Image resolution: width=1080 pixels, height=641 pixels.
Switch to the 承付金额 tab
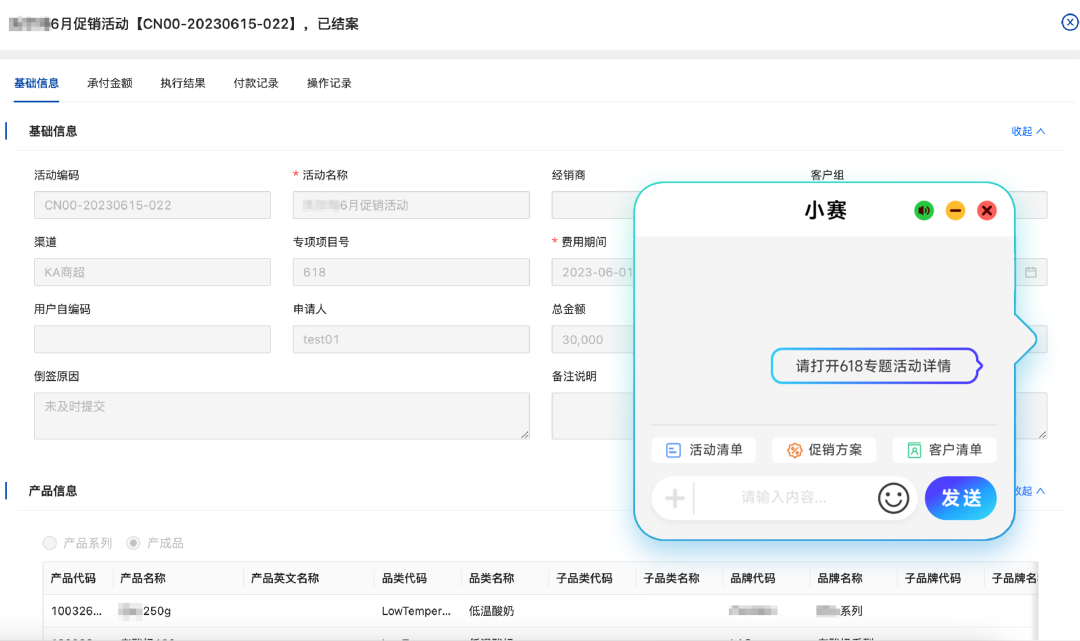pos(109,83)
